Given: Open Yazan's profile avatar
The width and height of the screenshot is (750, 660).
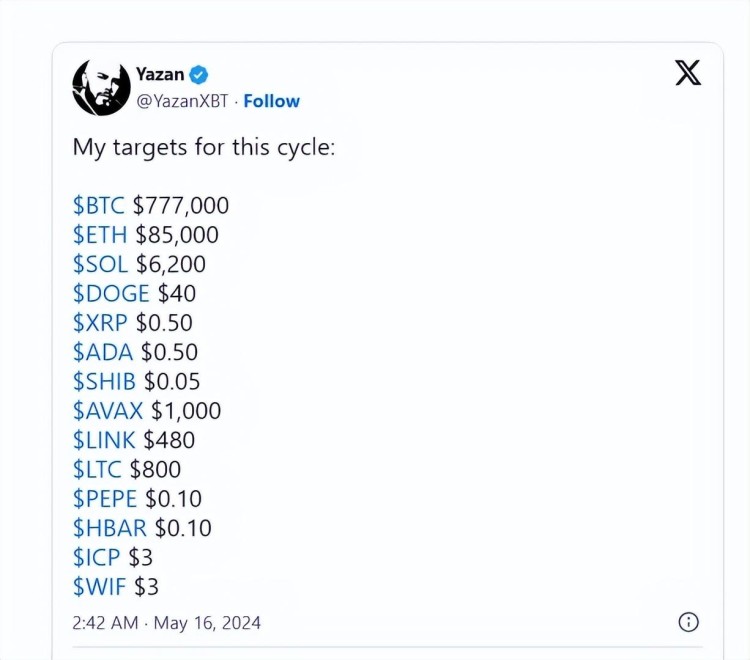Looking at the screenshot, I should [101, 88].
